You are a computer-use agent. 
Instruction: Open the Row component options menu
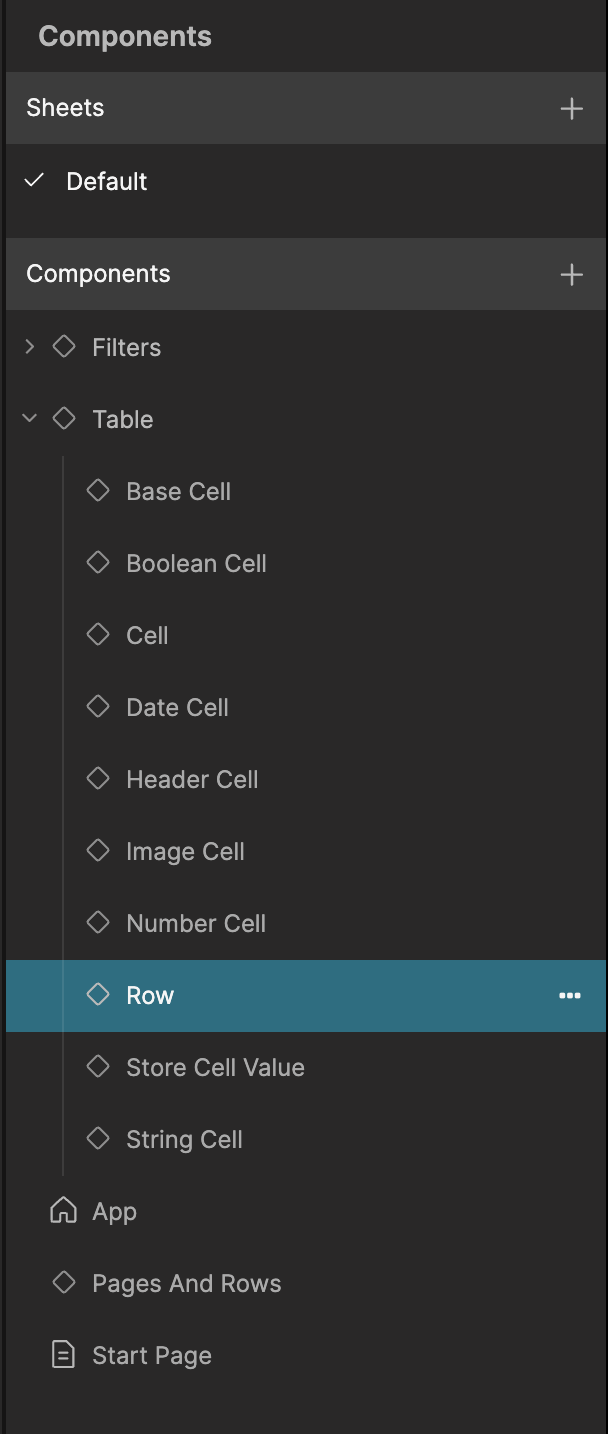(x=570, y=996)
